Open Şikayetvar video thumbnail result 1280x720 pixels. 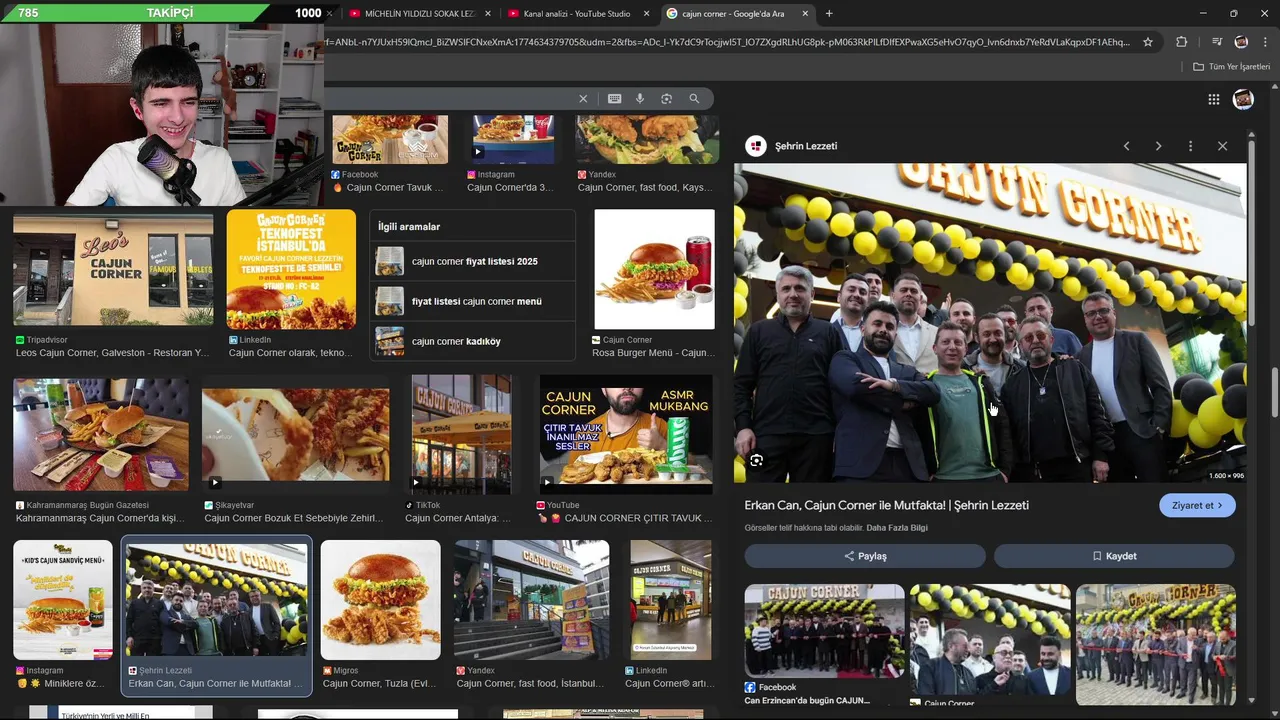[x=295, y=434]
